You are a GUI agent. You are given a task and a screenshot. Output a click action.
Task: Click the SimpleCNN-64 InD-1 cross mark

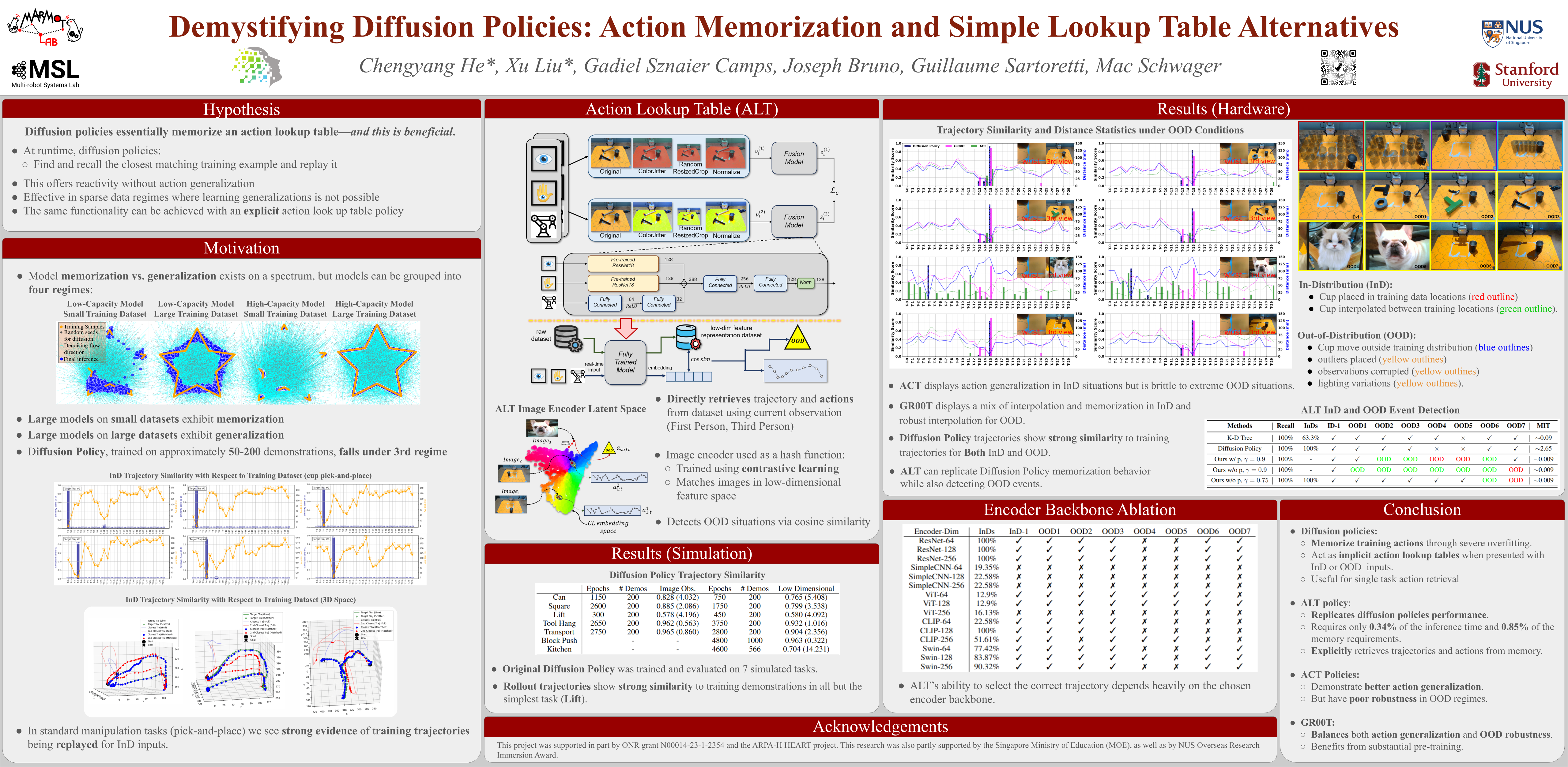(x=1018, y=567)
